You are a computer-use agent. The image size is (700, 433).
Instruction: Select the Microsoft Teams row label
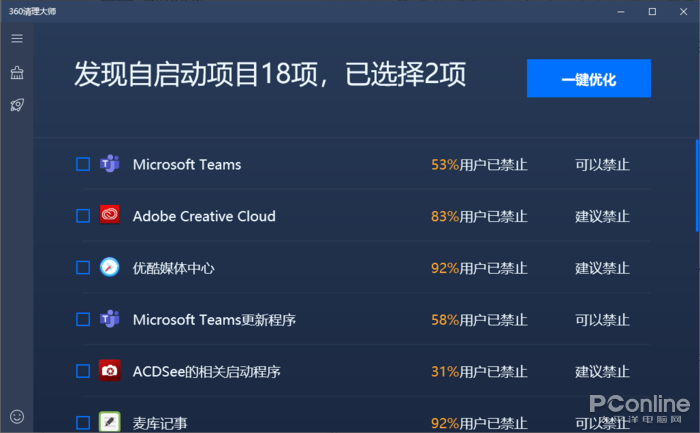(x=187, y=165)
